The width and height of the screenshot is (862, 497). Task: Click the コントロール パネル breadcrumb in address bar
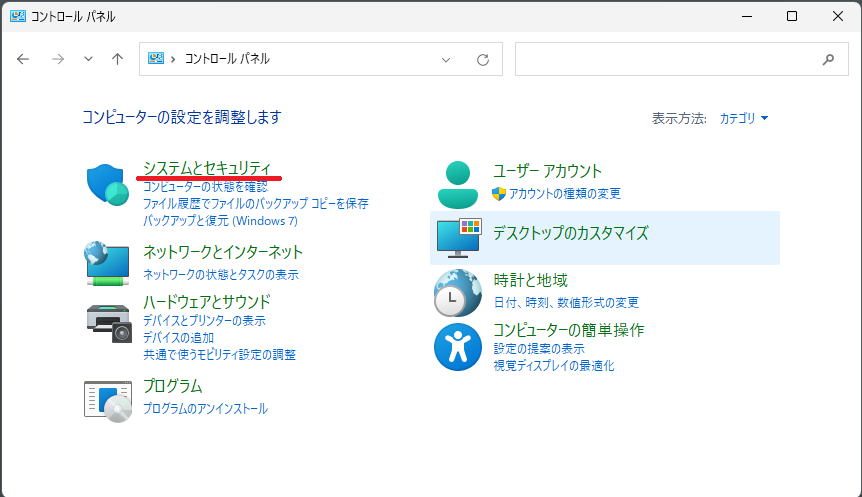click(x=227, y=59)
